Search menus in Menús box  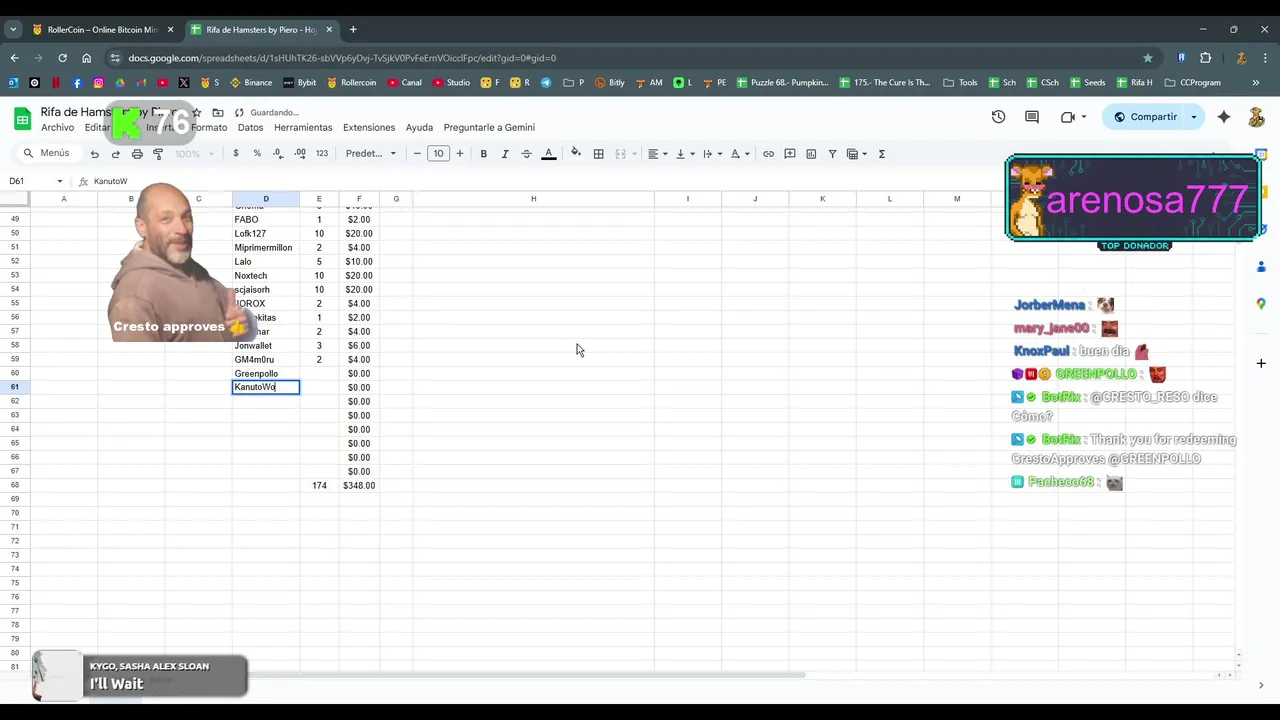pyautogui.click(x=47, y=154)
